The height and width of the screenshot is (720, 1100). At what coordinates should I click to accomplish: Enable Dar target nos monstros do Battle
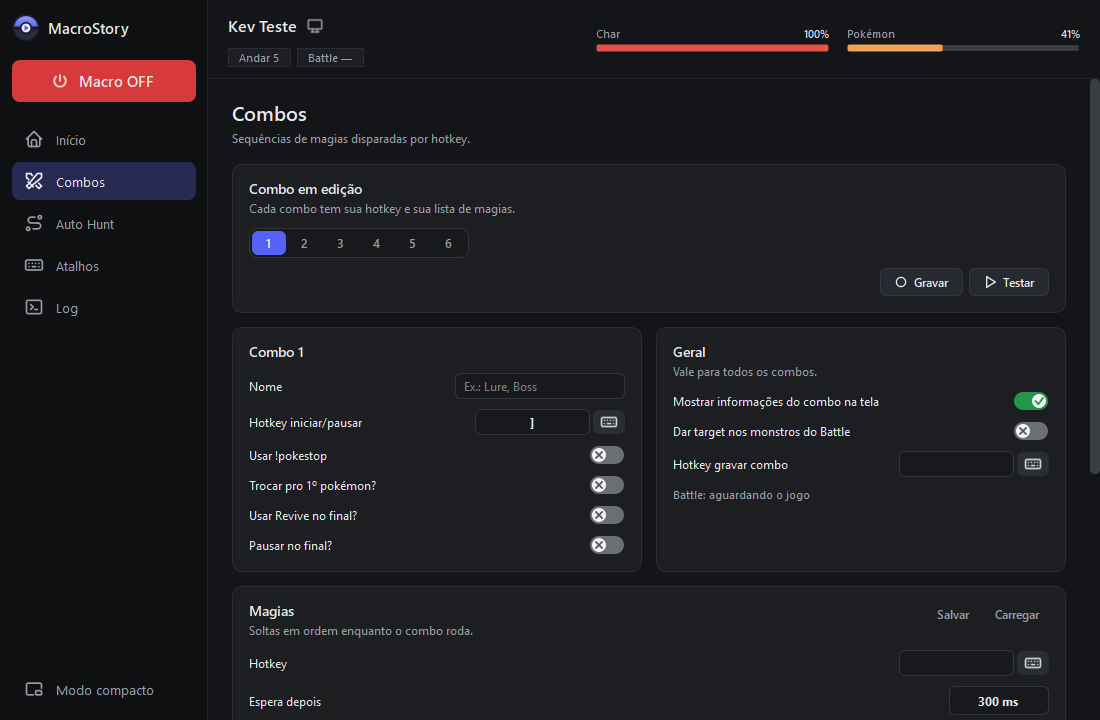click(x=1031, y=431)
